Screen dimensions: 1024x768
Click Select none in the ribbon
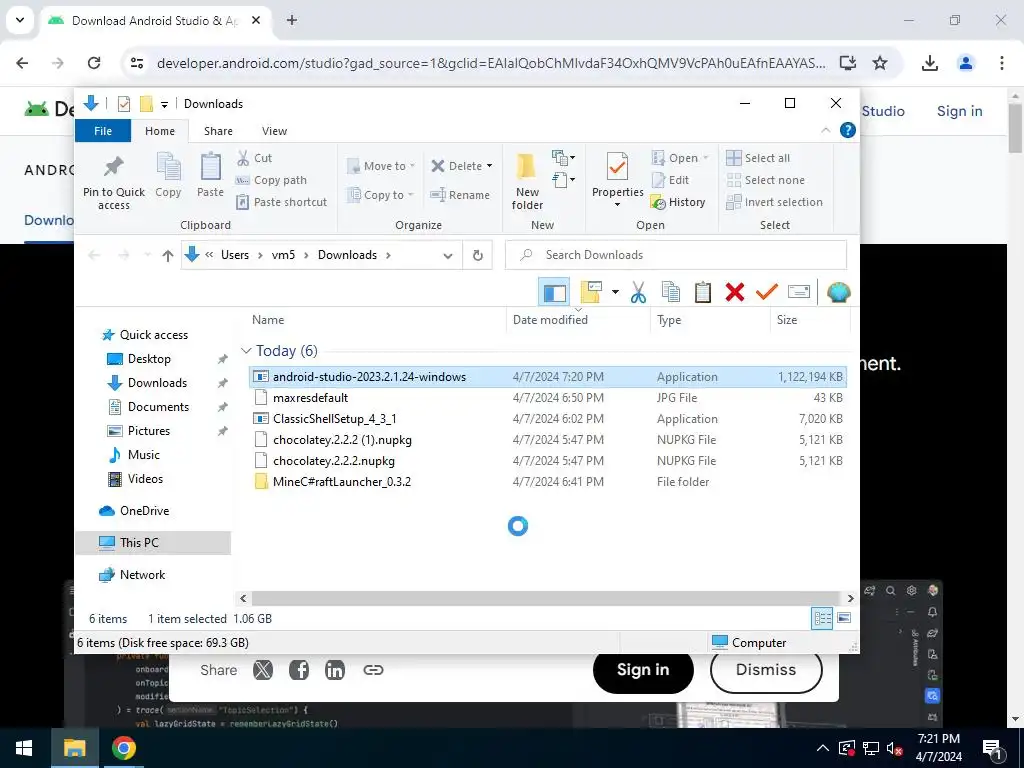(765, 180)
